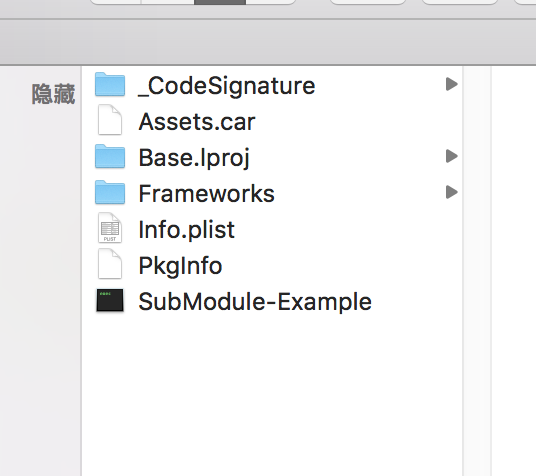
Task: Click empty space below SubModule-Example in list
Action: coord(272,393)
